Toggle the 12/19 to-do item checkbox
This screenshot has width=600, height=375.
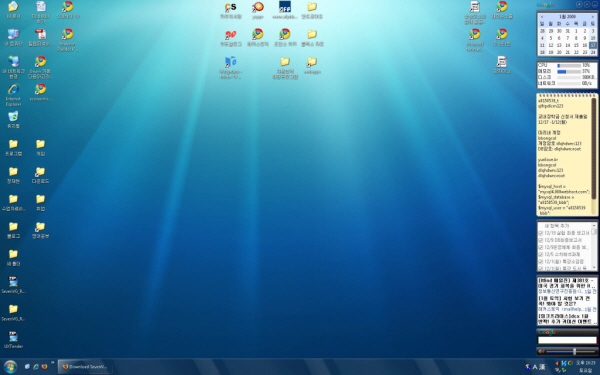[x=541, y=233]
